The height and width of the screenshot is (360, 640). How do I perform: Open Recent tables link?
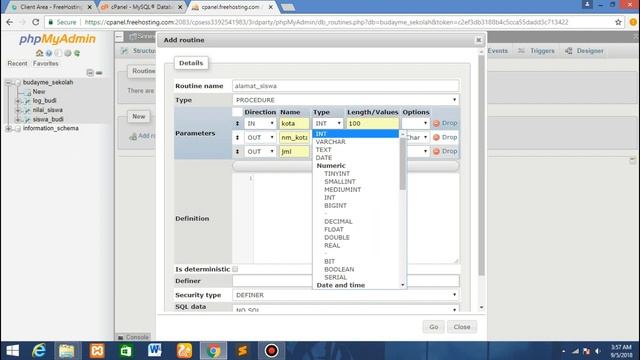[x=17, y=64]
